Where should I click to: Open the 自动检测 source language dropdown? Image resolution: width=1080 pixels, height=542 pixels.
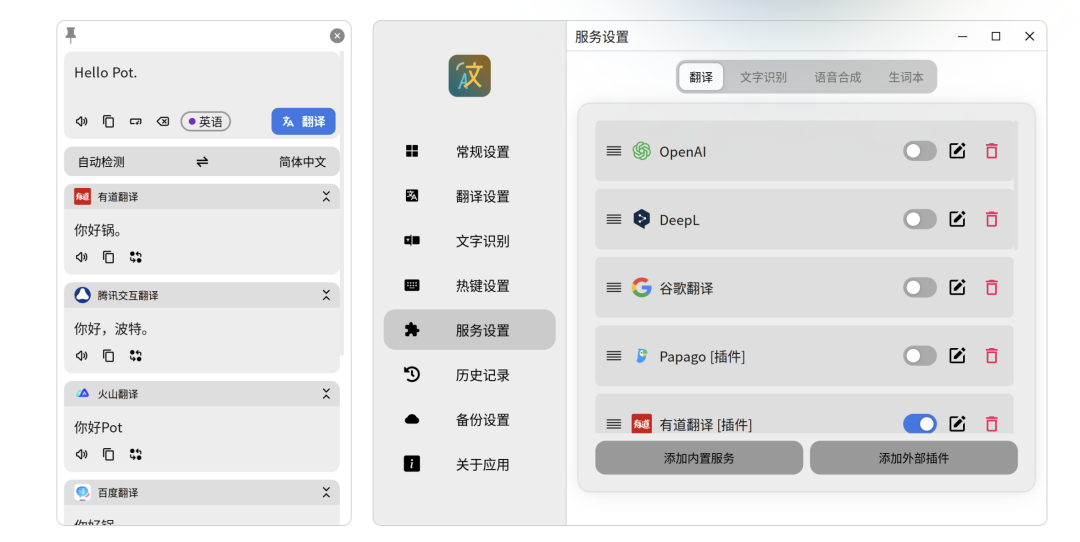(x=101, y=162)
